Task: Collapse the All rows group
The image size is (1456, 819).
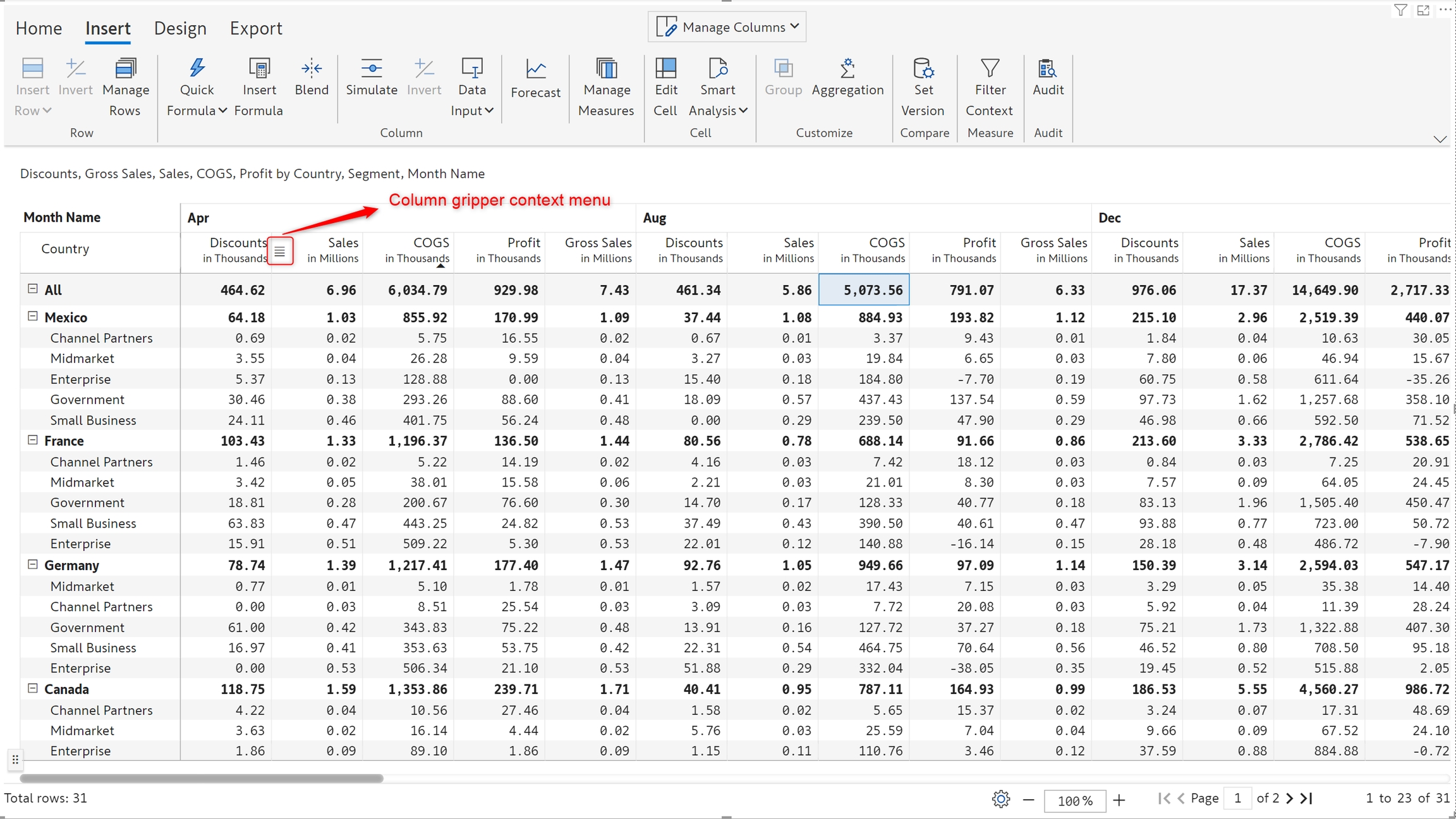Action: 33,289
